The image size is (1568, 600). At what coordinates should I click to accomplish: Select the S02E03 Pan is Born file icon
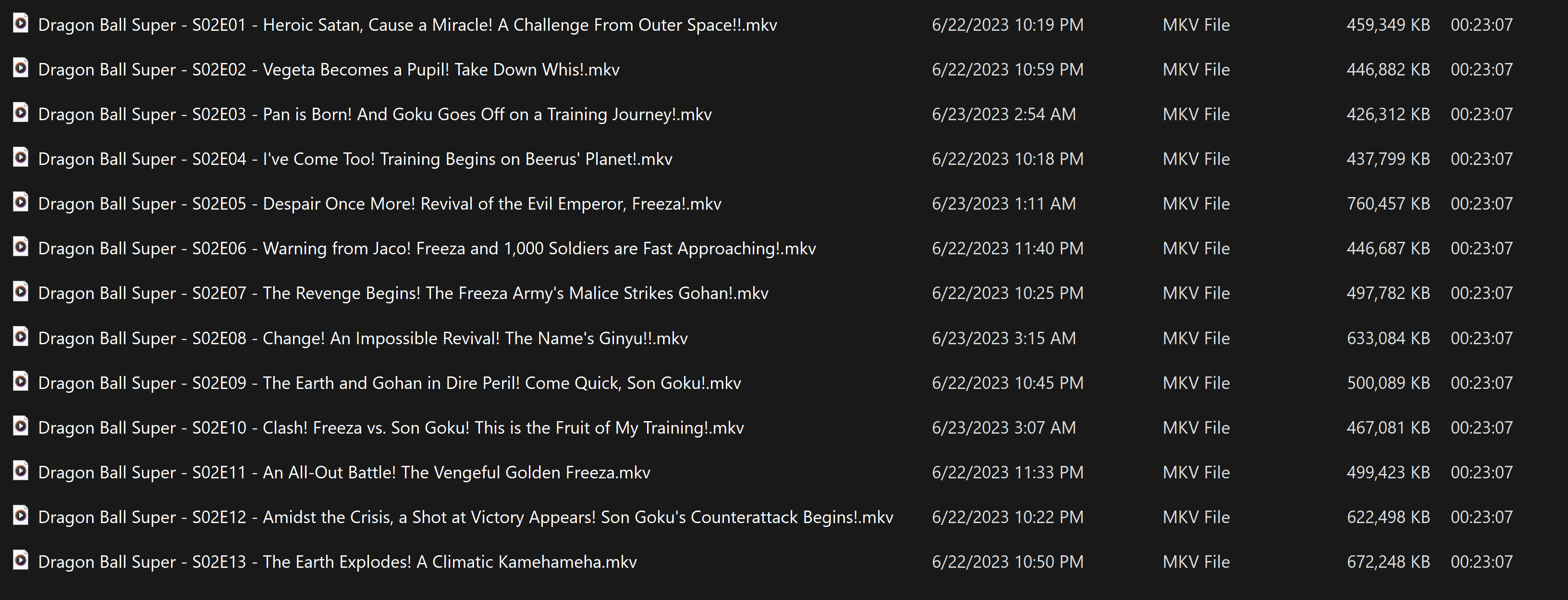click(x=21, y=113)
